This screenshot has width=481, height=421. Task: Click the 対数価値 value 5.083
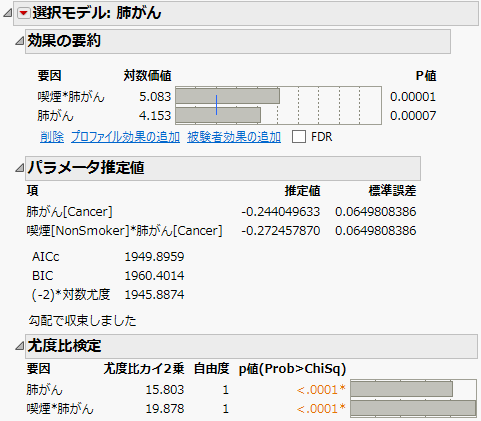155,97
